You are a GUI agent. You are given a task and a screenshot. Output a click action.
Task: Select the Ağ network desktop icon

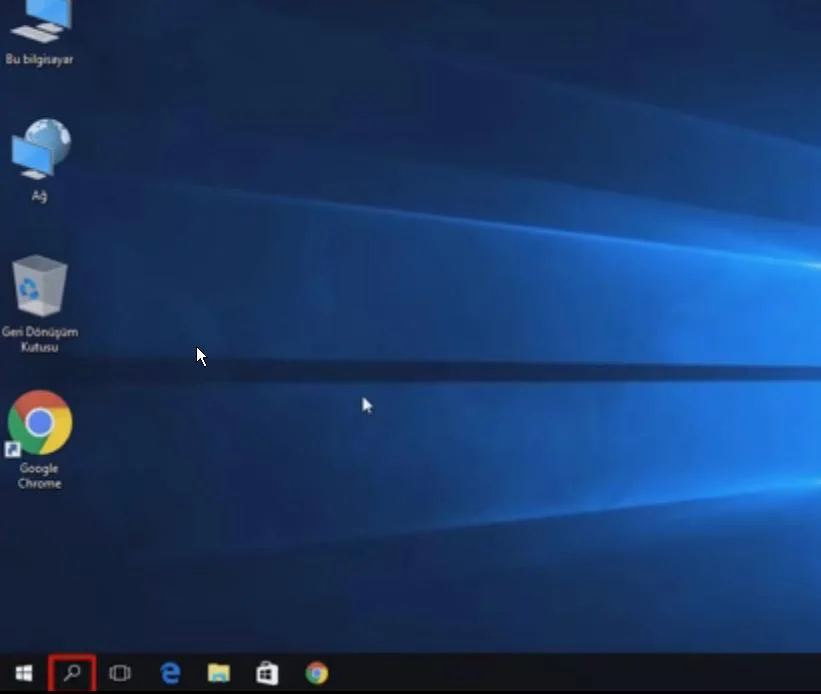coord(40,150)
